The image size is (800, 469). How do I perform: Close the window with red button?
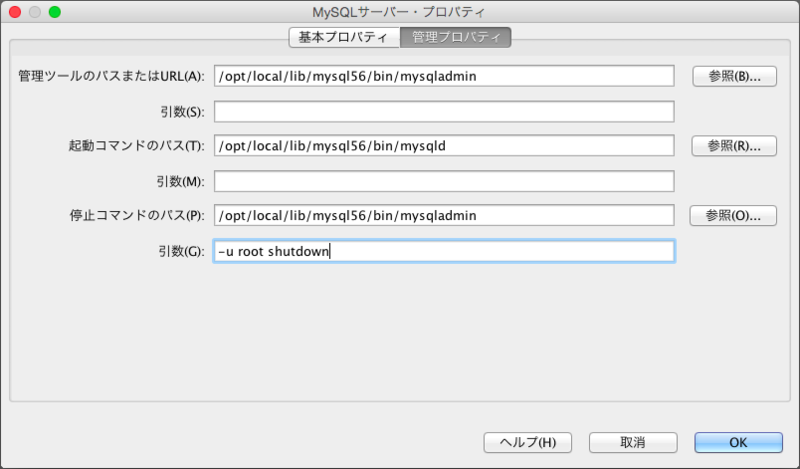15,12
